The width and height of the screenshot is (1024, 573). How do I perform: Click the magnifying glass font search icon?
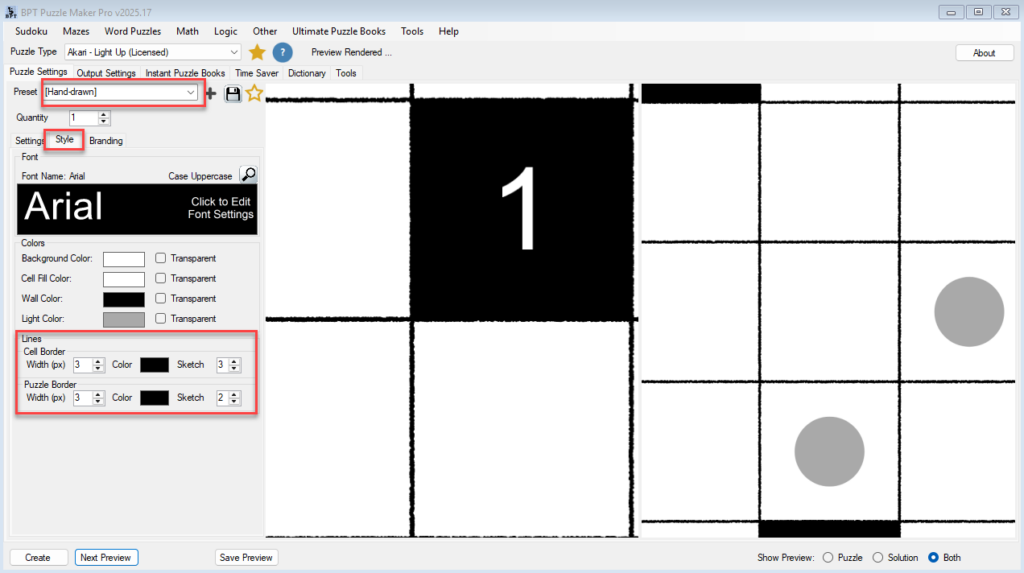click(x=248, y=175)
